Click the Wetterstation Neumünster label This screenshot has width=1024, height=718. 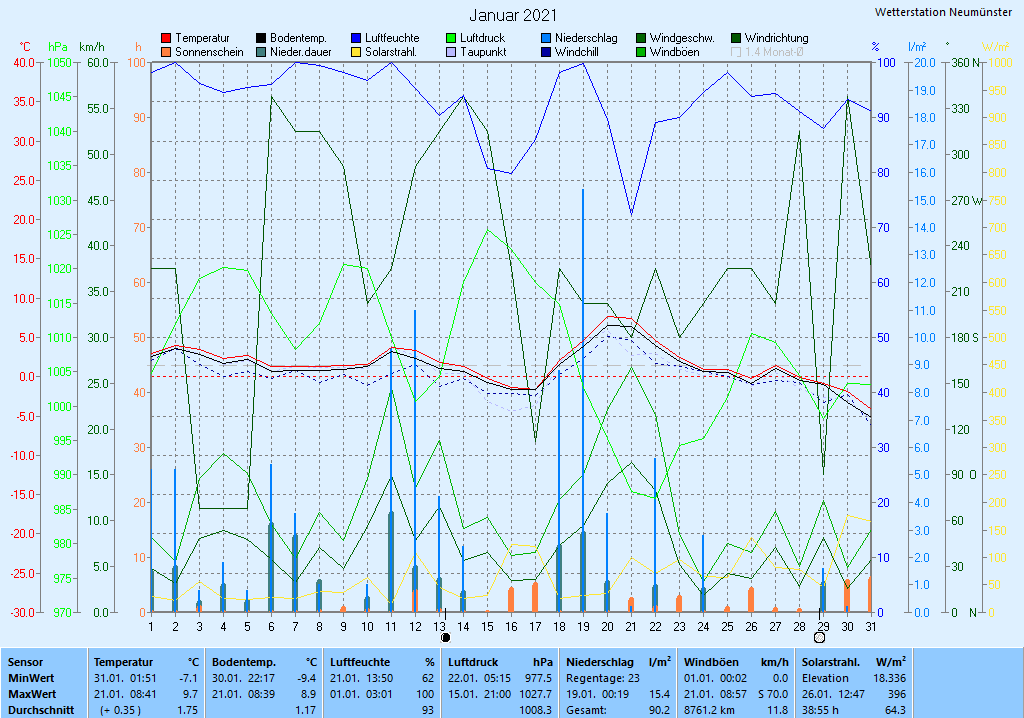click(x=943, y=12)
